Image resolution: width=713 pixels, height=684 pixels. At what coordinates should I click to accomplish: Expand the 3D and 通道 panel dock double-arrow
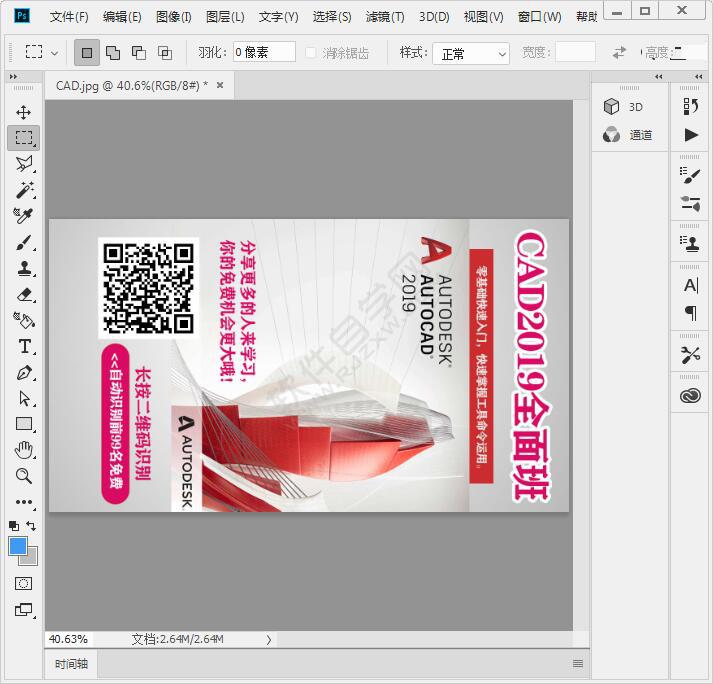pyautogui.click(x=659, y=77)
